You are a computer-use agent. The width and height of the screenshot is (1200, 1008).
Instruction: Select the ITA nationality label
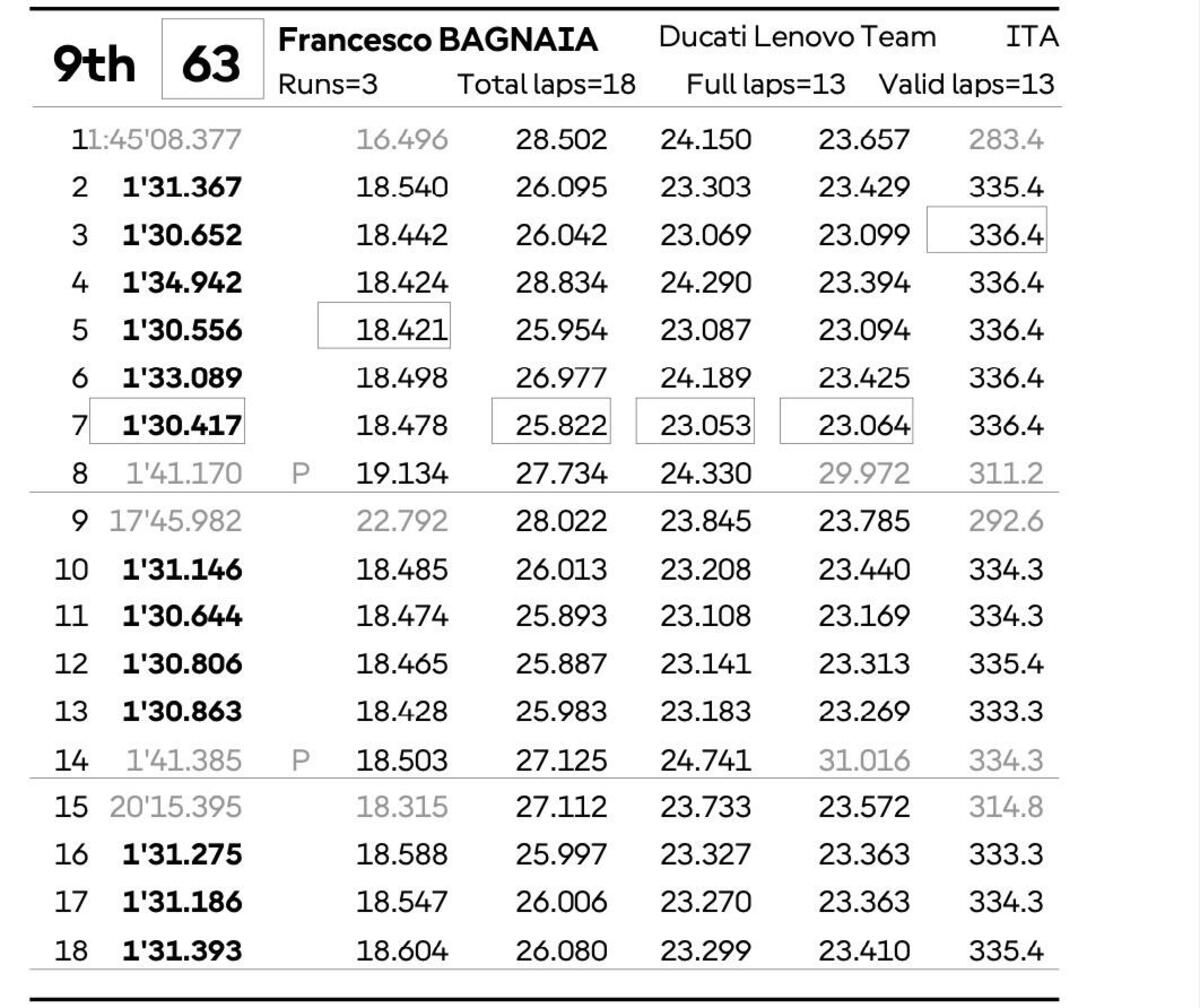point(1031,38)
